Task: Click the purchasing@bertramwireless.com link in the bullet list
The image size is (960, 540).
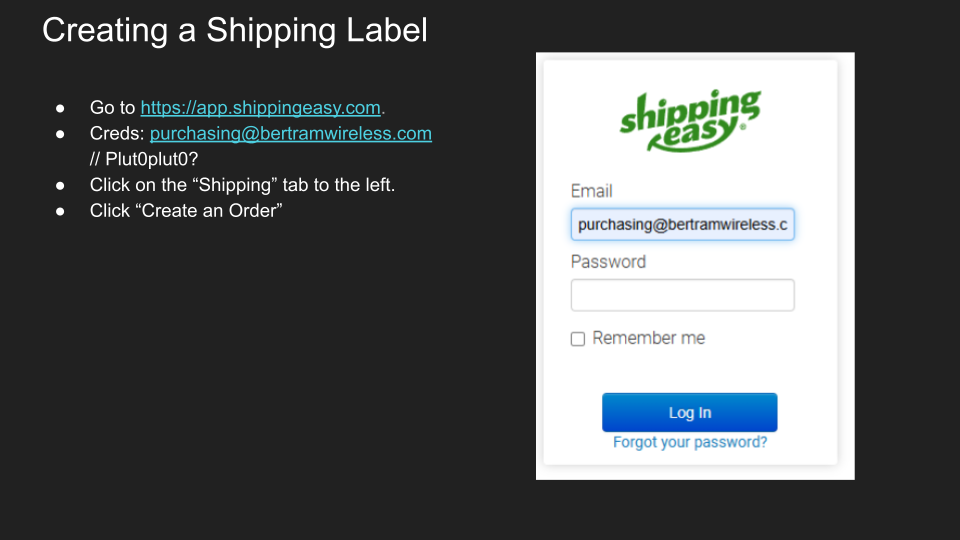Action: click(290, 133)
